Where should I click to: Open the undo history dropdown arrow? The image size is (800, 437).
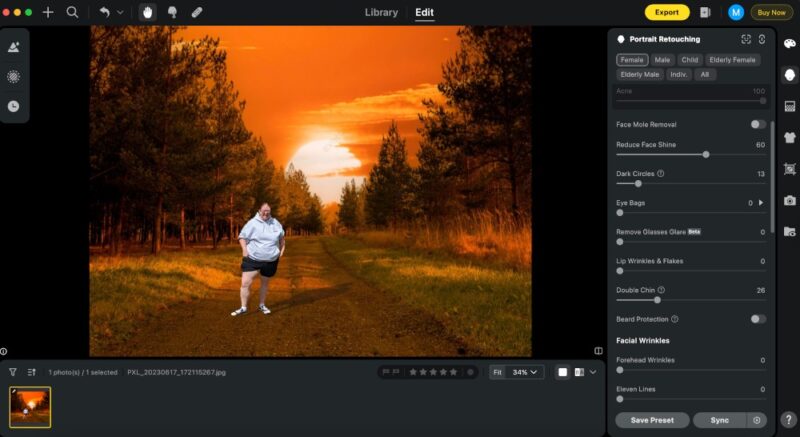121,12
